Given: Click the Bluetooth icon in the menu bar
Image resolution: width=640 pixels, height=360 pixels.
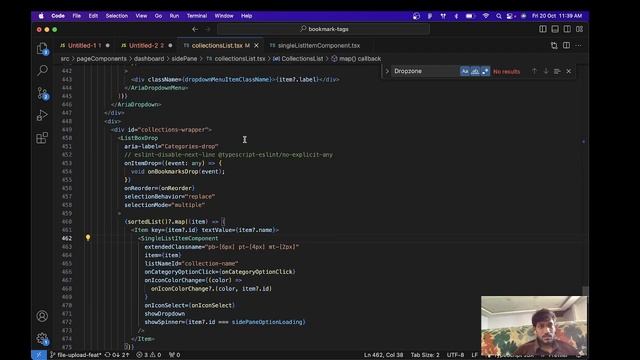Looking at the screenshot, I should tap(456, 16).
